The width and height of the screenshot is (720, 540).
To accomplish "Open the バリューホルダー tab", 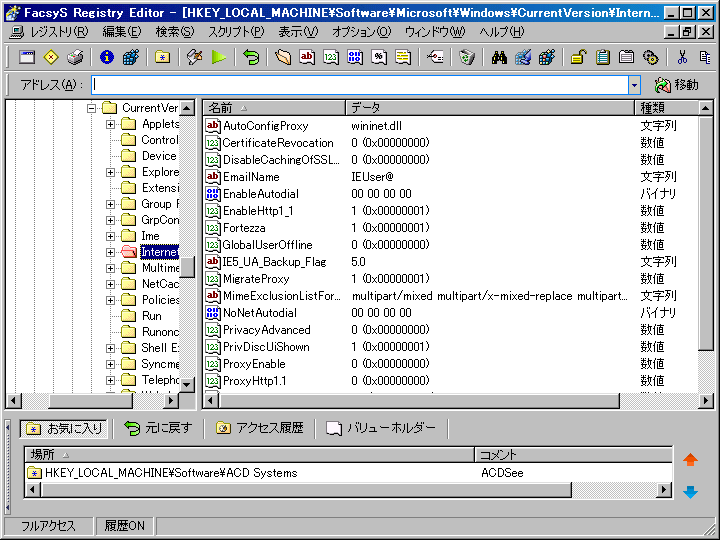I will coord(381,428).
